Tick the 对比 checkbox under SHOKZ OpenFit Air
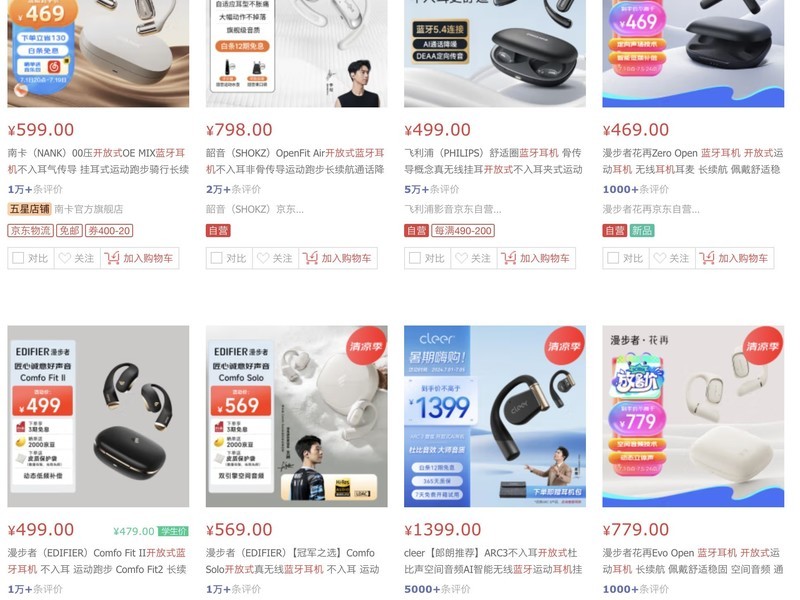The image size is (800, 600). point(216,258)
